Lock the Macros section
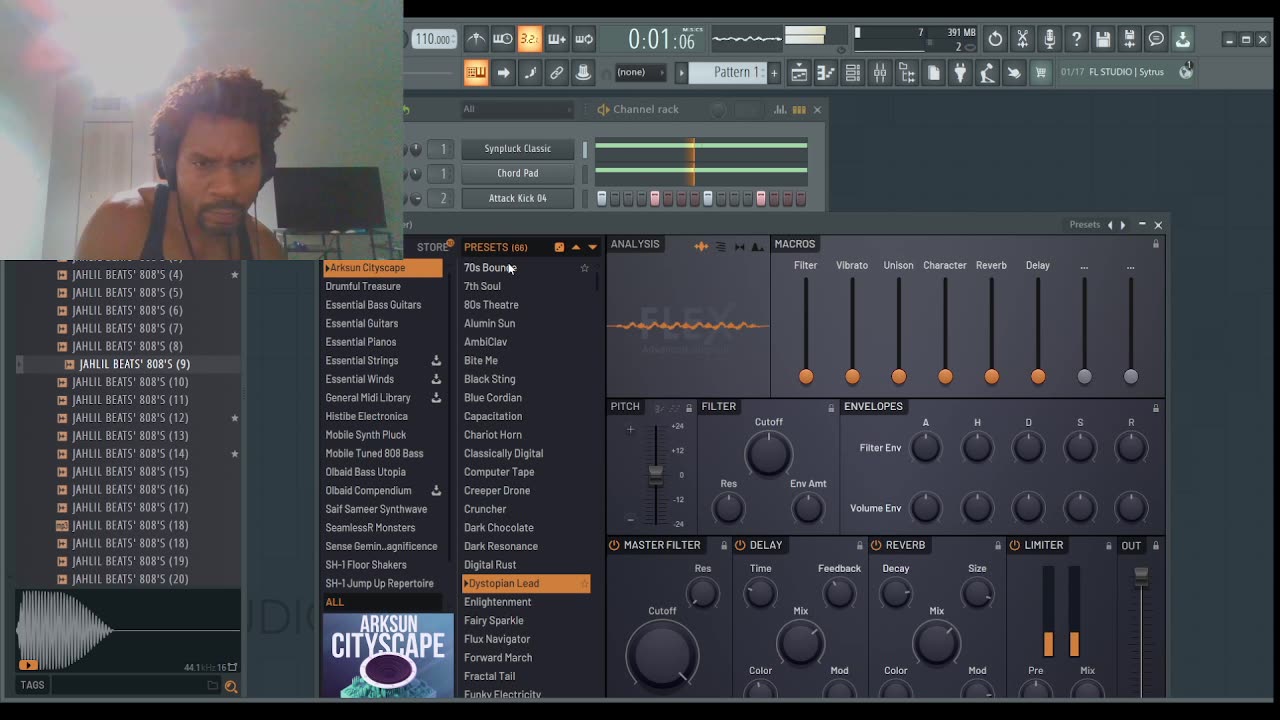This screenshot has height=720, width=1280. 1156,244
